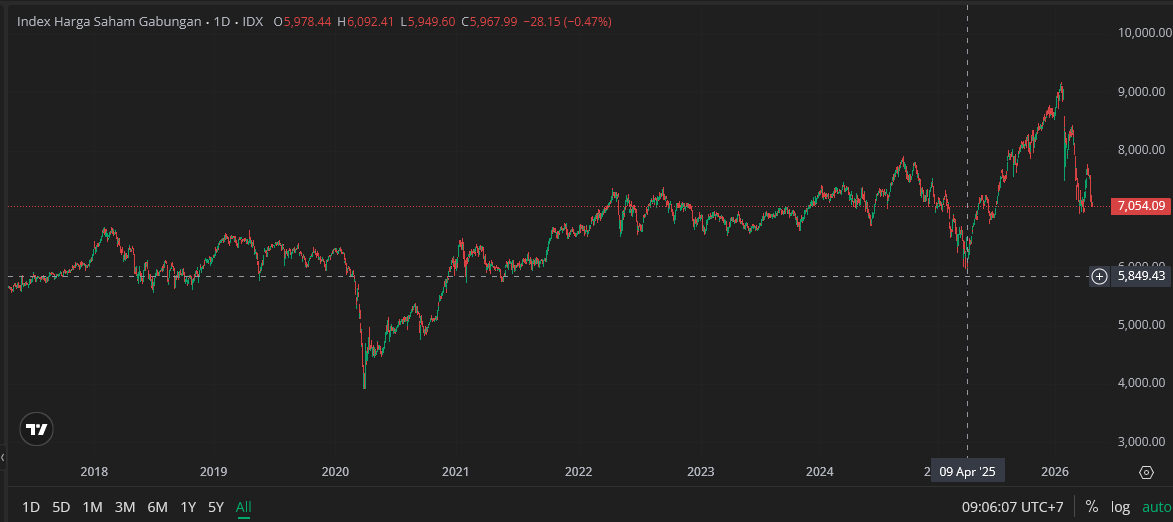
Task: Select the 5D time range
Action: click(61, 507)
